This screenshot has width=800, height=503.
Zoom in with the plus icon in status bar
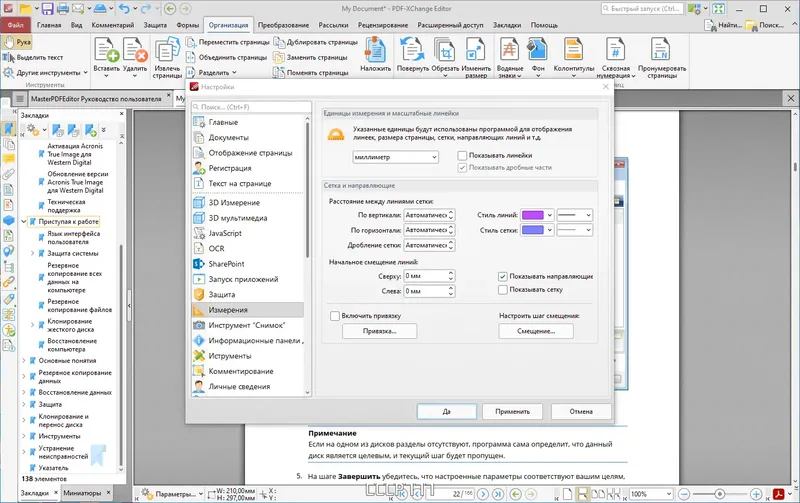[756, 494]
